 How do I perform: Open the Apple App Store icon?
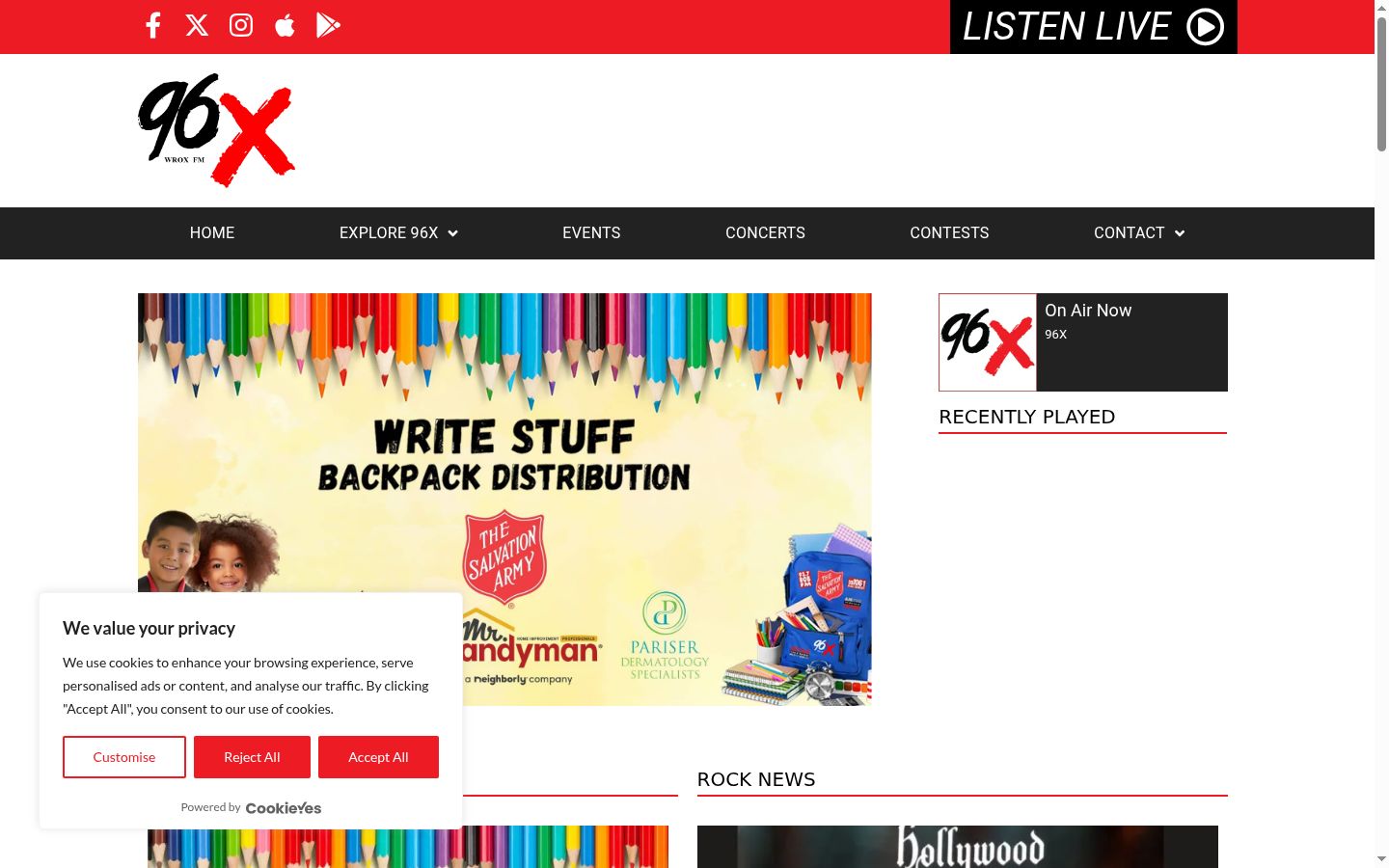point(285,25)
